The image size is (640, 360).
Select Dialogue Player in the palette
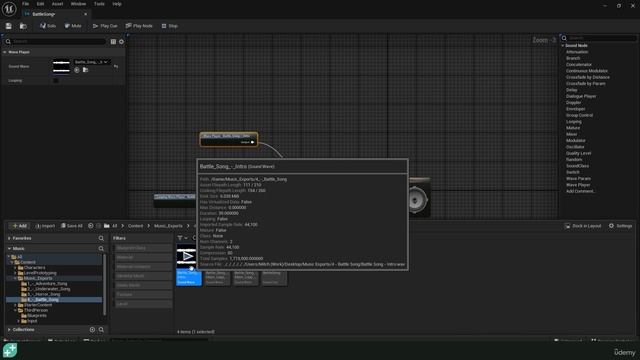[581, 96]
